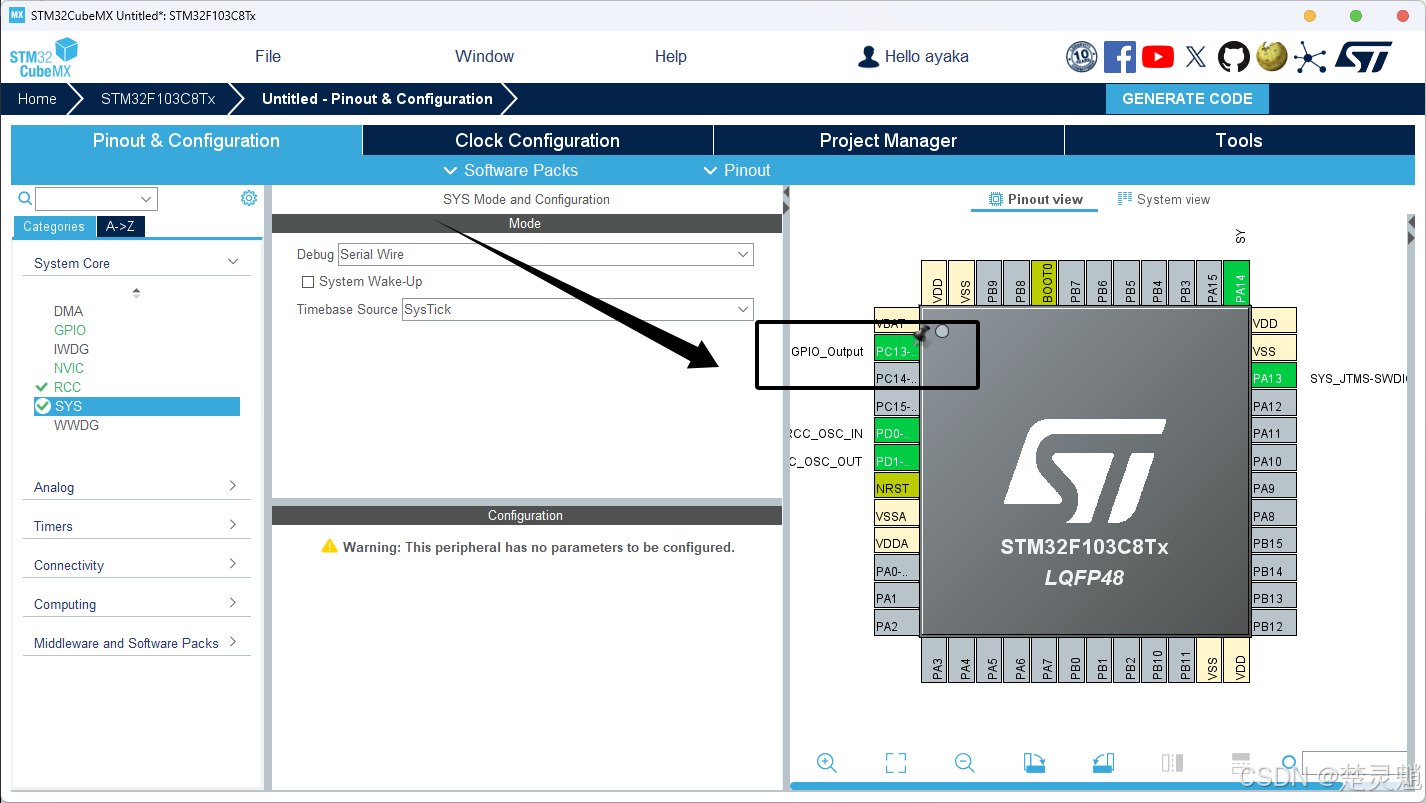Expand Middleware and Software Packs category

click(x=137, y=643)
